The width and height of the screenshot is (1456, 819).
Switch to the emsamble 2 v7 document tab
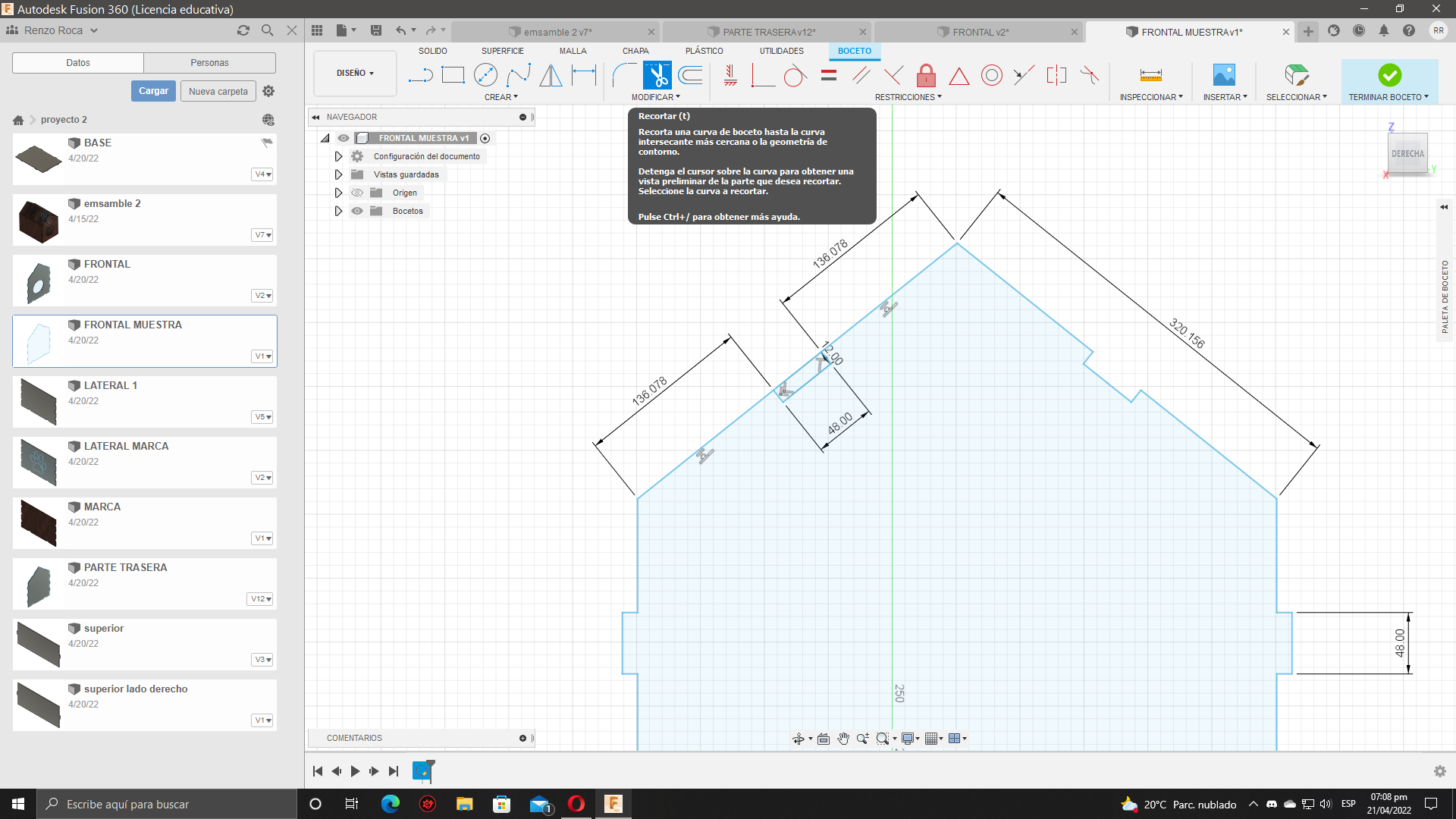pyautogui.click(x=557, y=32)
